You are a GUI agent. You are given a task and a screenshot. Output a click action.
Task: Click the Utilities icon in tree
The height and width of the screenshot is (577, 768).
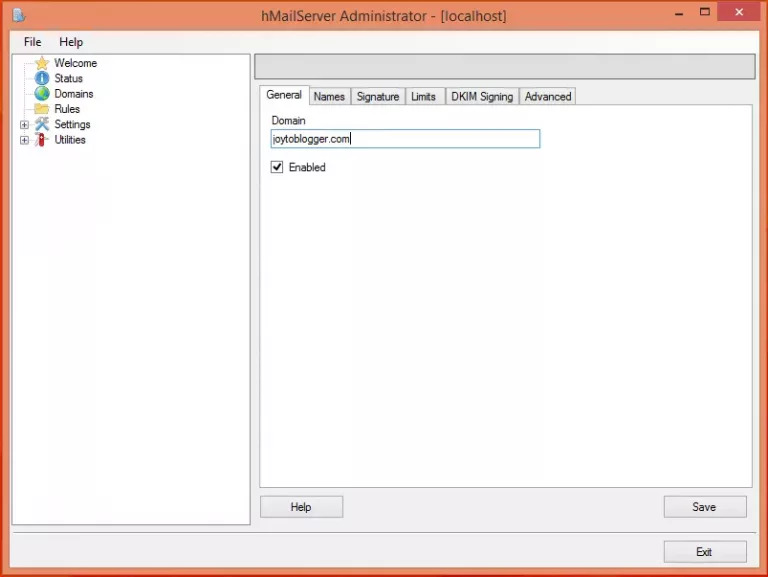(42, 140)
